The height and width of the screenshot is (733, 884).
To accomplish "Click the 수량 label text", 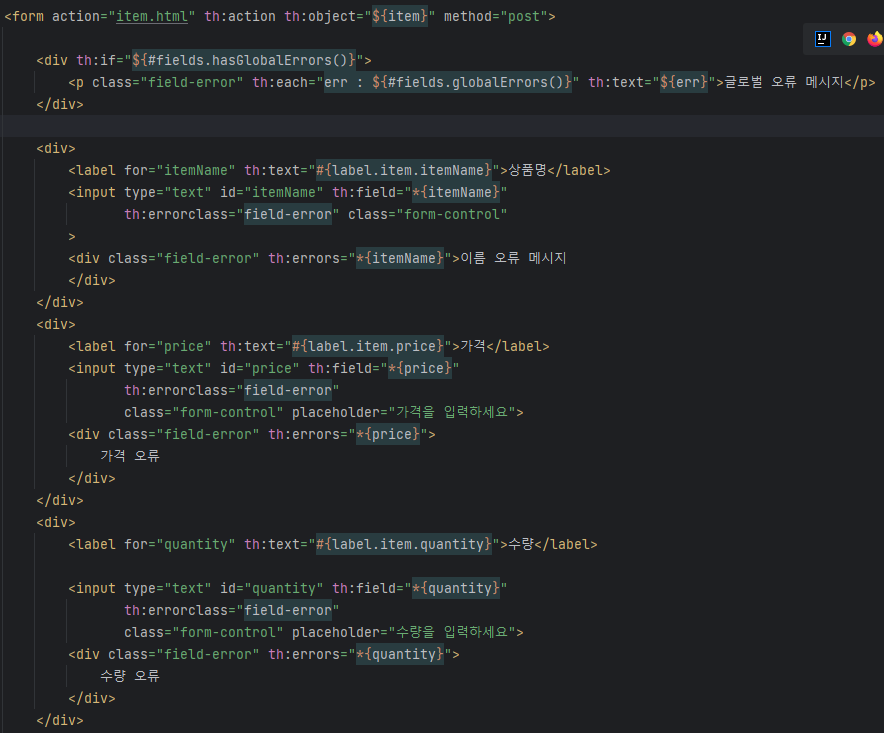I will (x=521, y=544).
